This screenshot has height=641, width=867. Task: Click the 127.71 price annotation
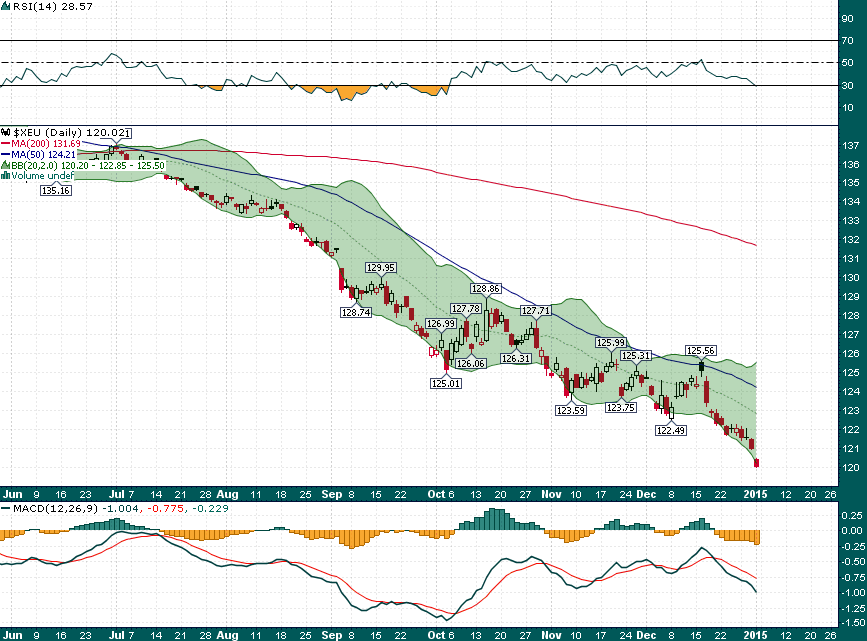pyautogui.click(x=536, y=311)
